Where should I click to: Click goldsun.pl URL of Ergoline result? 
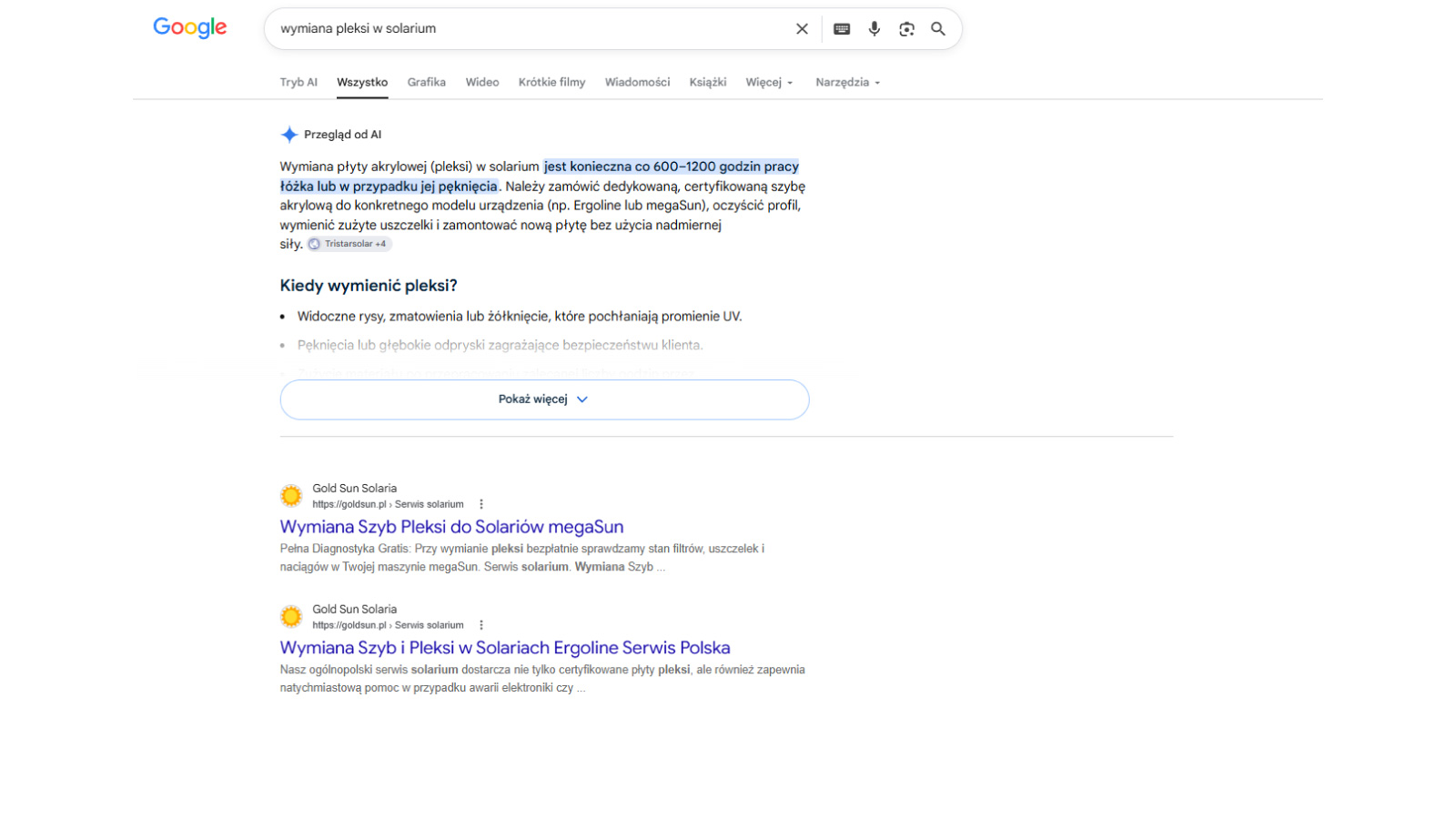tap(388, 625)
